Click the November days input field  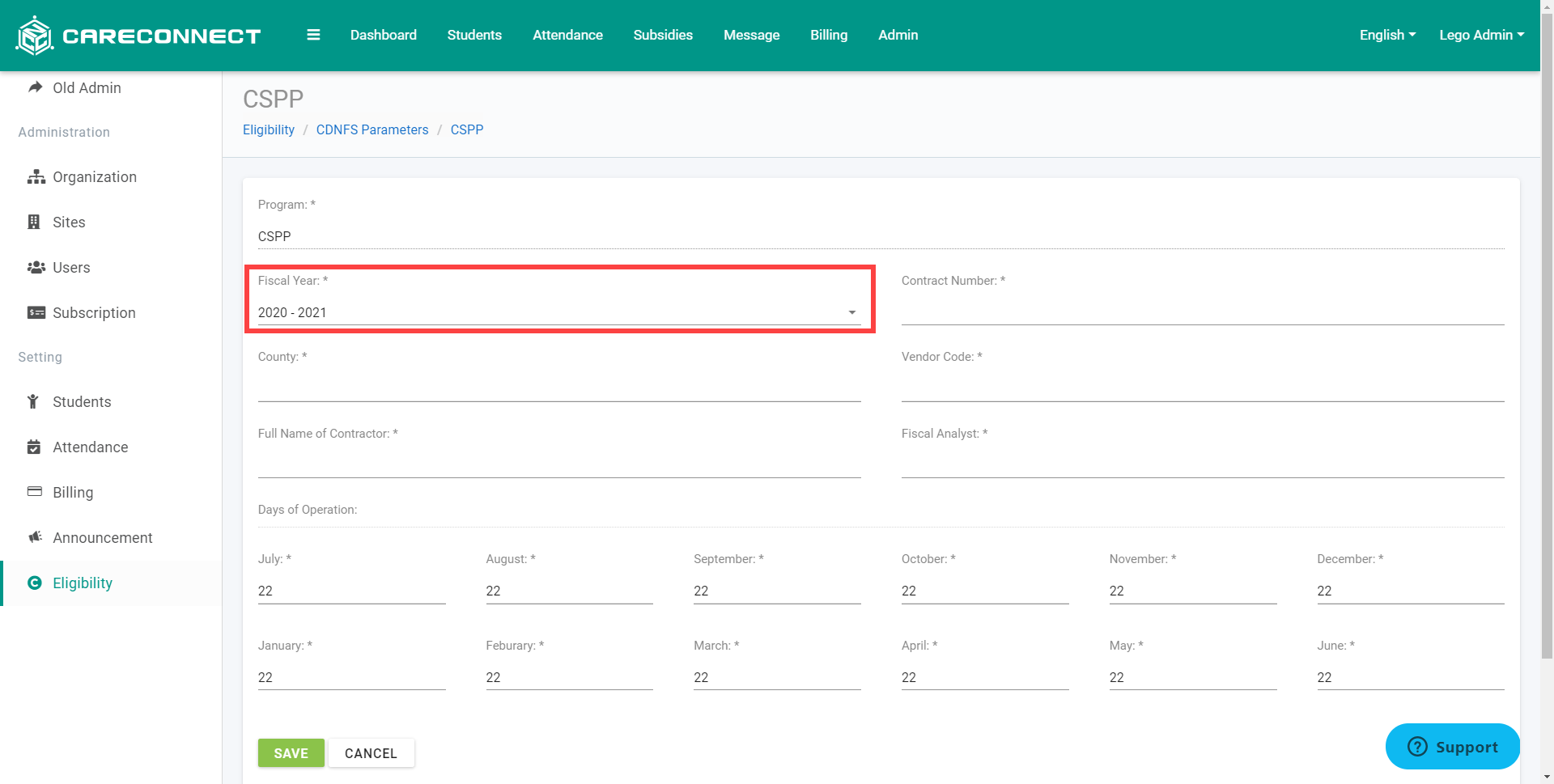coord(1193,591)
